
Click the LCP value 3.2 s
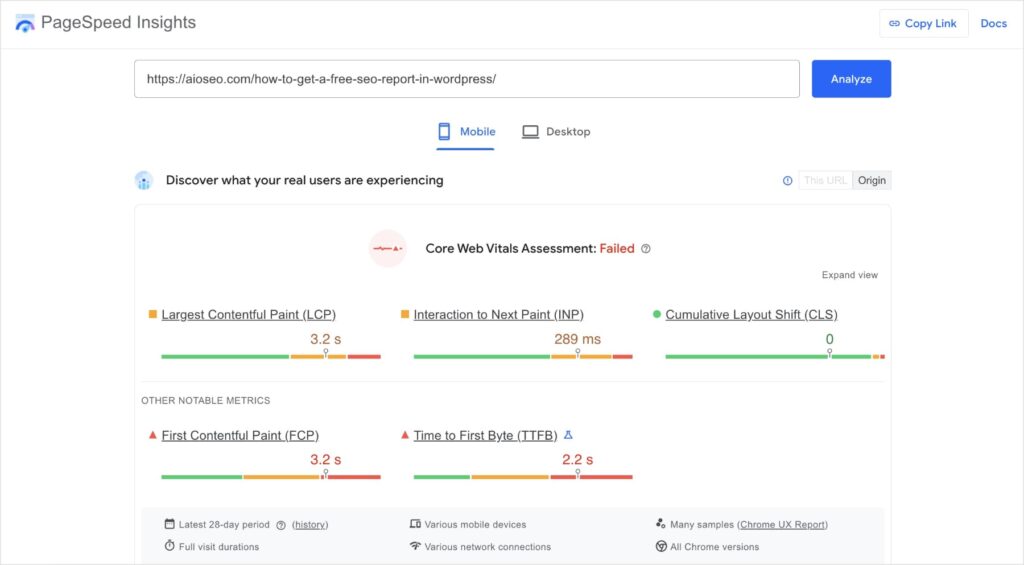[x=325, y=339]
